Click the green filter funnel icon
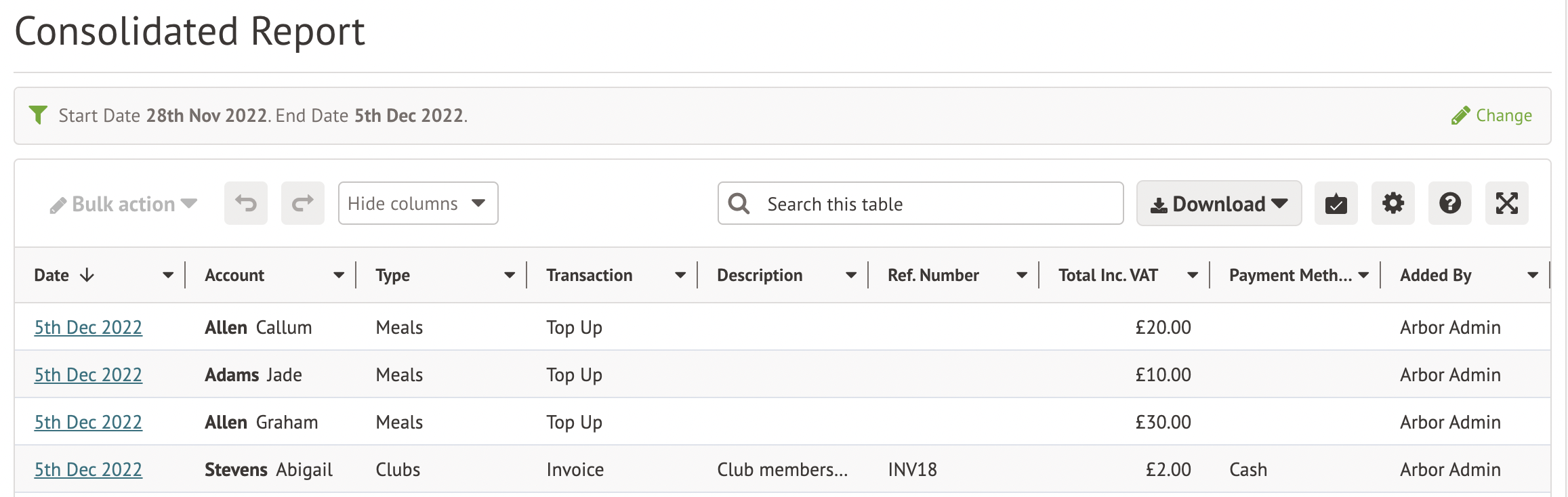 (x=39, y=115)
